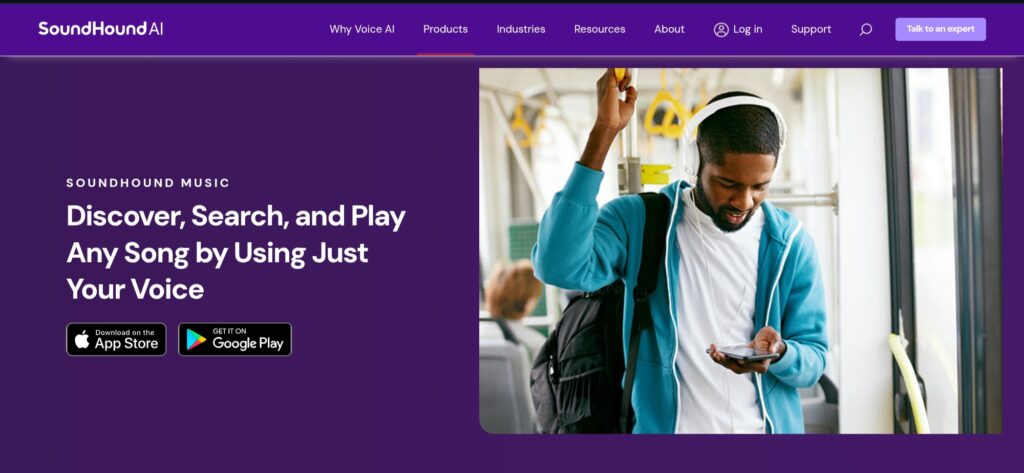Get it on Google Play button
1024x473 pixels.
235,340
